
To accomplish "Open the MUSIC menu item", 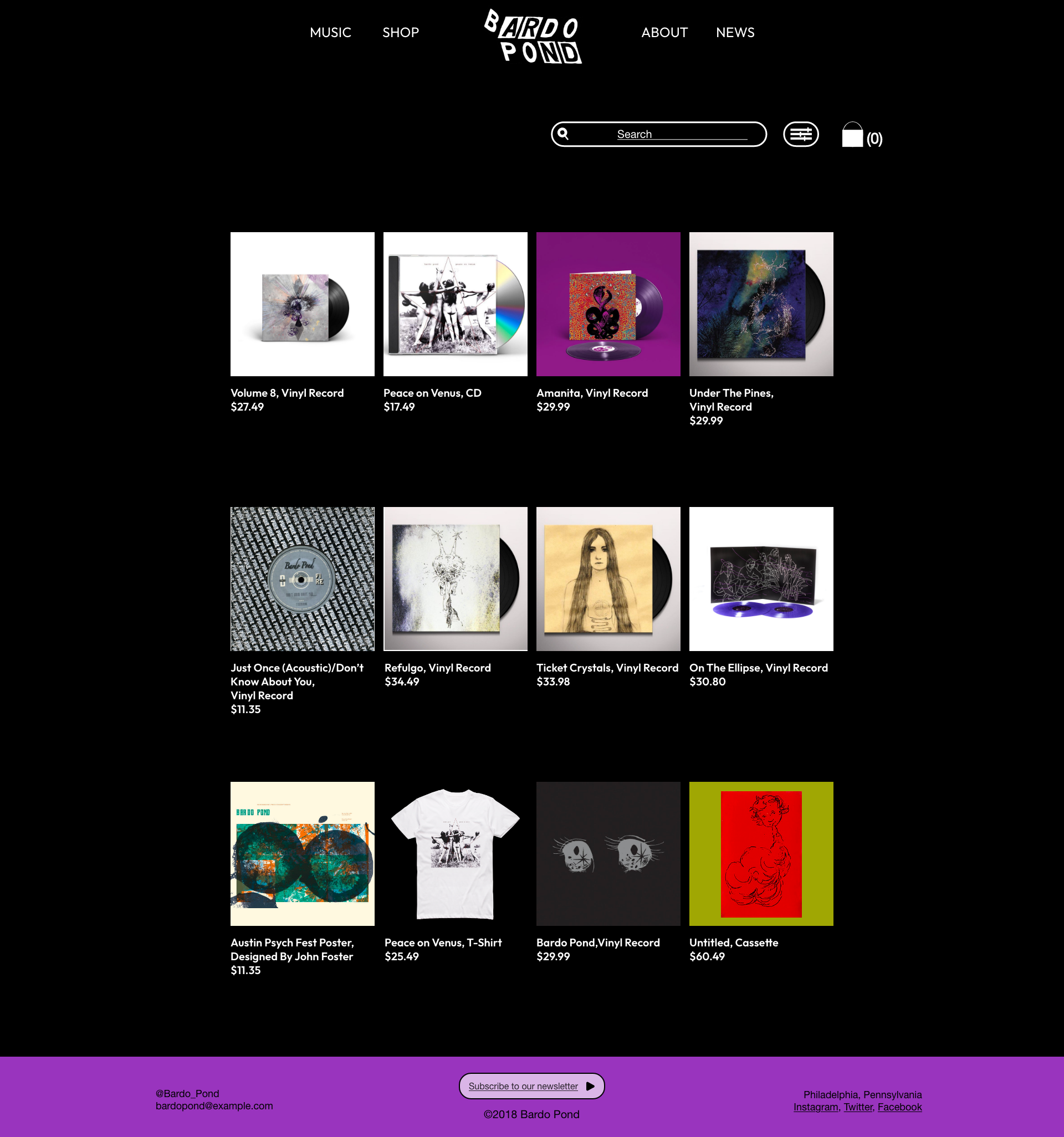I will pyautogui.click(x=331, y=33).
